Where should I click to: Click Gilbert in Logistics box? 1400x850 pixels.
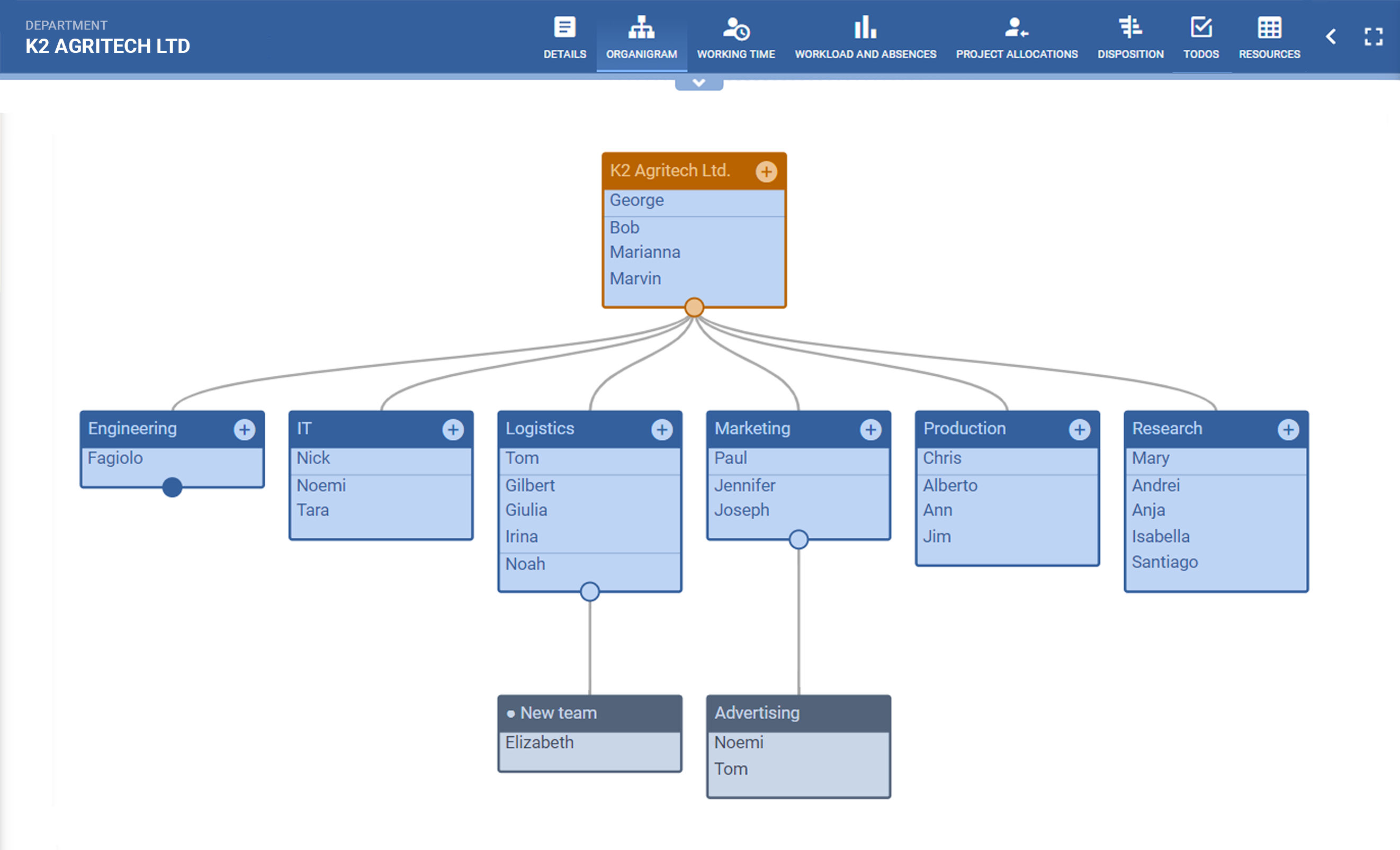click(x=530, y=485)
